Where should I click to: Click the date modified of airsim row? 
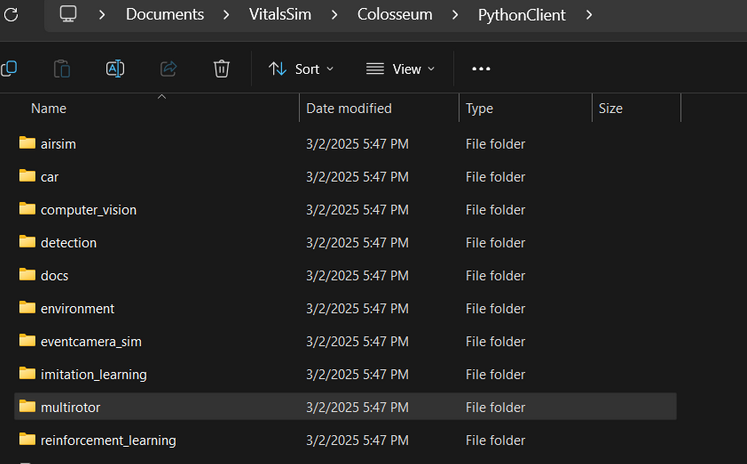point(357,144)
